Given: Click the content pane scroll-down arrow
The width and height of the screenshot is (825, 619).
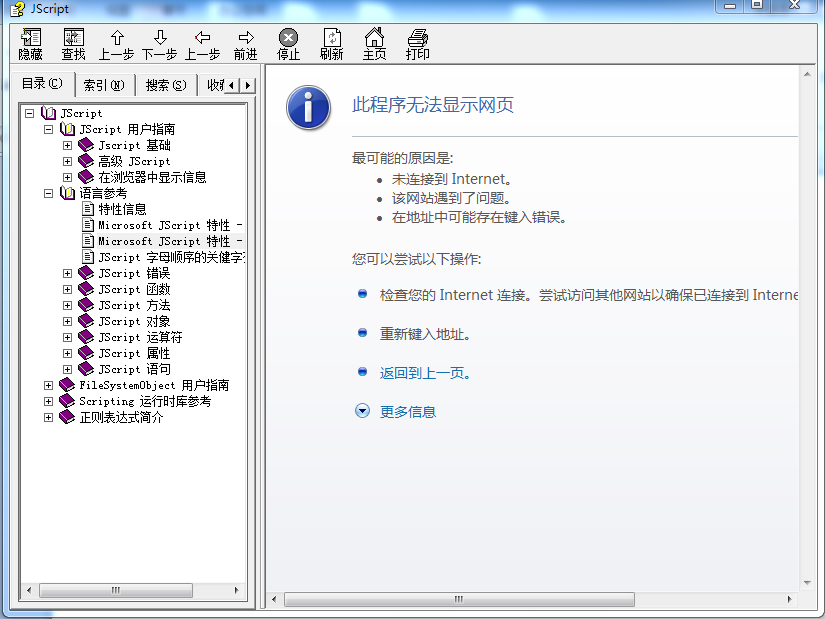Looking at the screenshot, I should click(x=807, y=583).
